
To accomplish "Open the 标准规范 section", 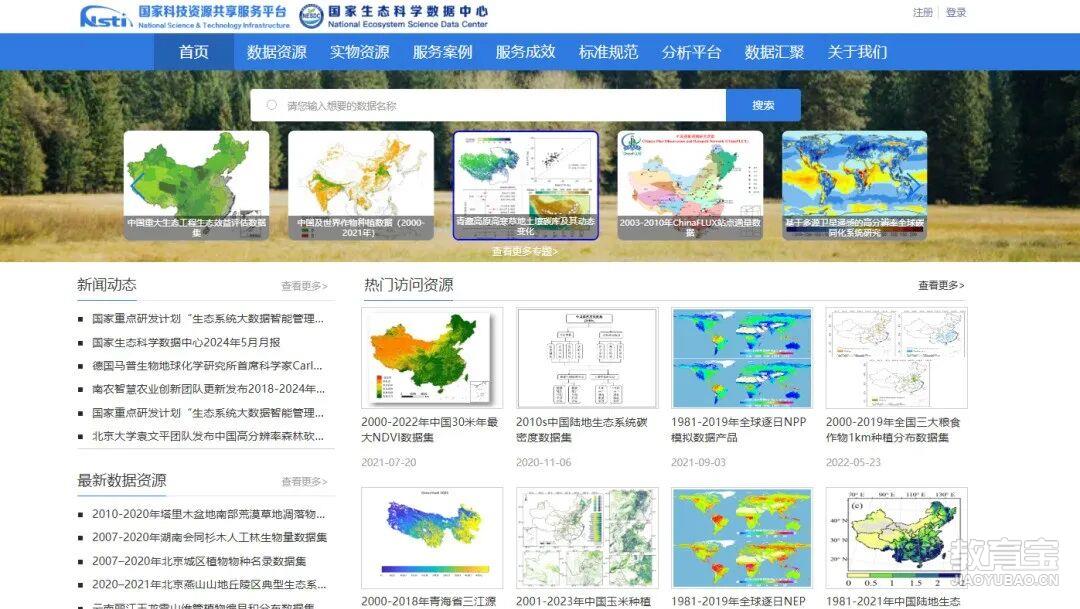I will click(x=607, y=52).
